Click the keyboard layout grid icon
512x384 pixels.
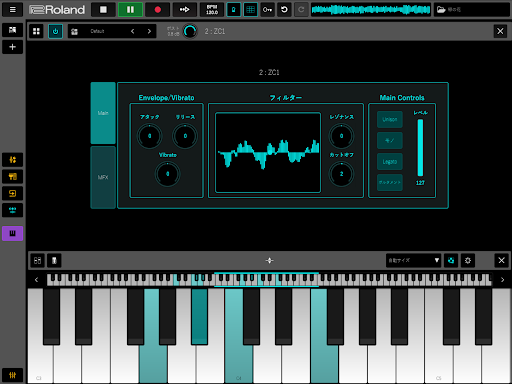pyautogui.click(x=37, y=260)
